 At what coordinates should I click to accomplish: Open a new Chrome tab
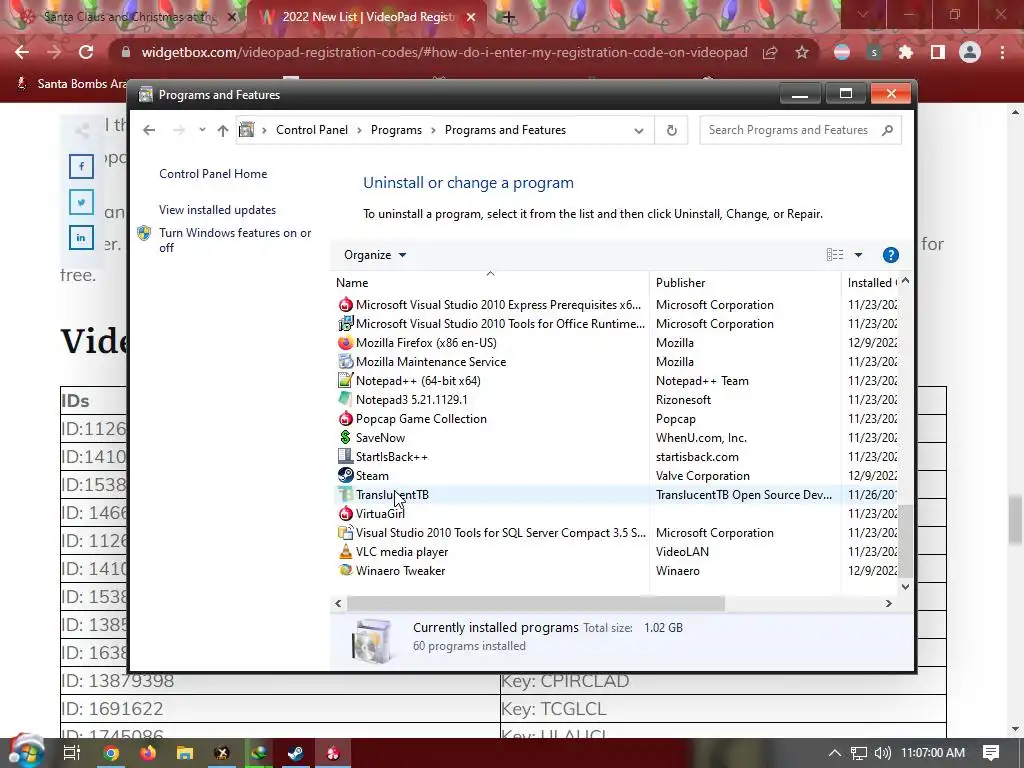point(509,17)
